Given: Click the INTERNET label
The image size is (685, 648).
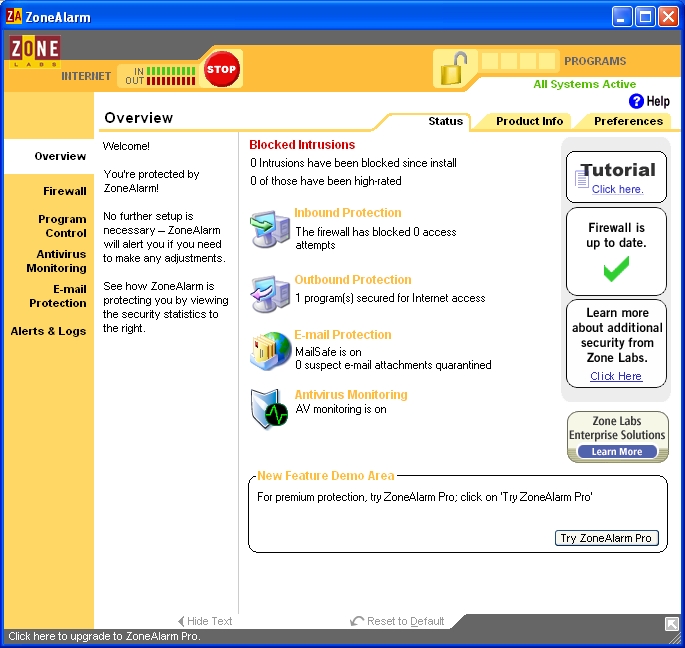Looking at the screenshot, I should (86, 76).
